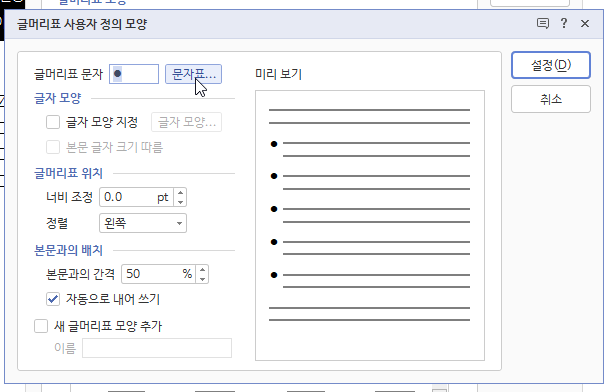Click the 미리 보기 preview pane

[370, 226]
